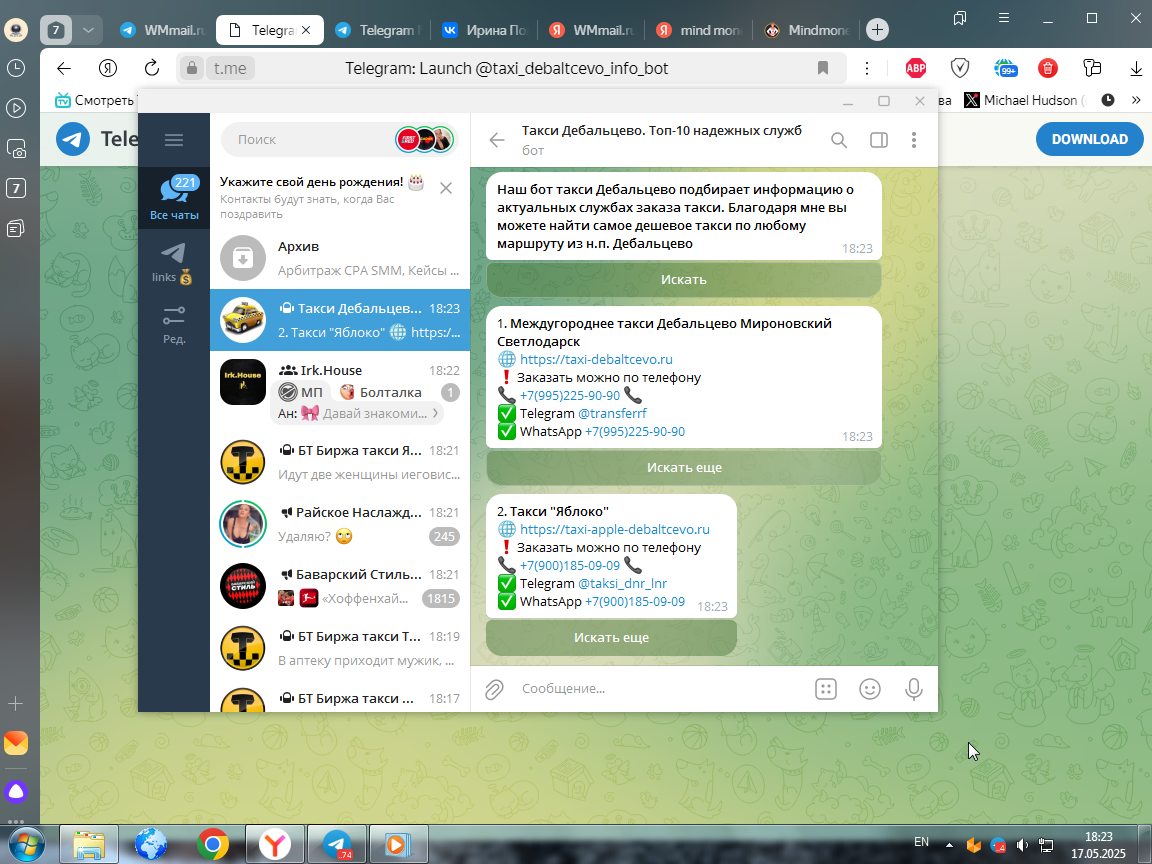Go back from the bot chat

497,140
